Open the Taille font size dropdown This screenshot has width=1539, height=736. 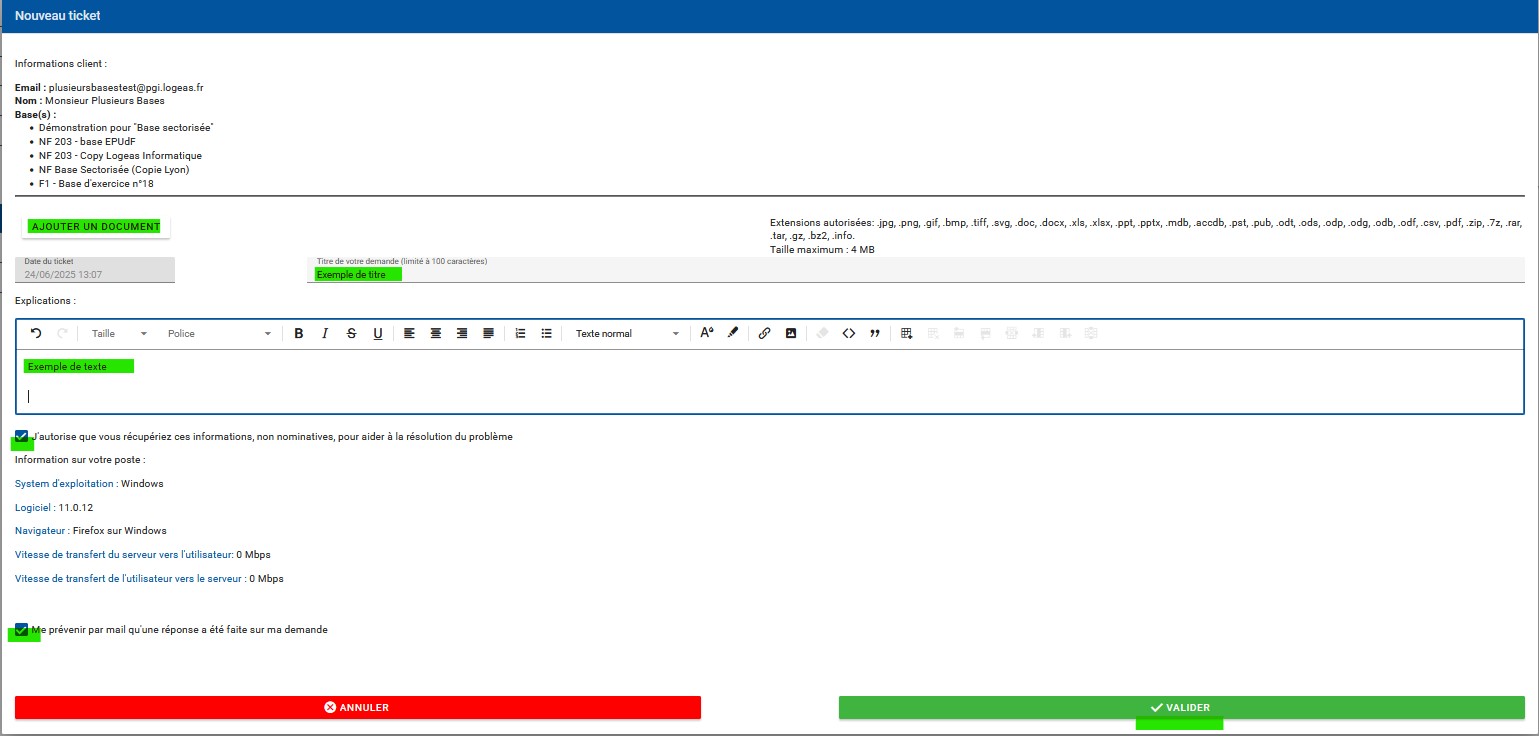click(119, 334)
